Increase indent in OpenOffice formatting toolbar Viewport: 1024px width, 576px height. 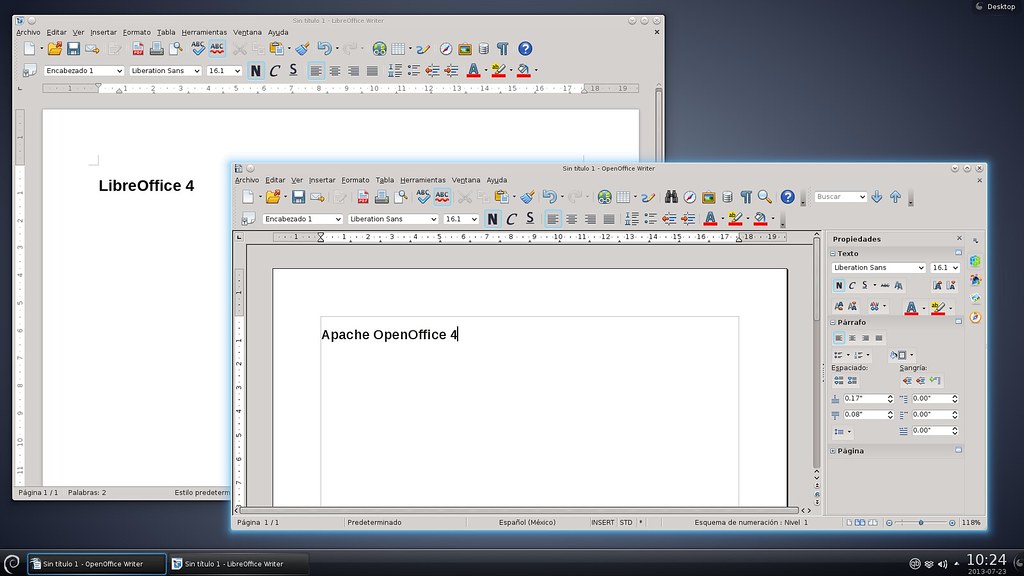pos(688,219)
